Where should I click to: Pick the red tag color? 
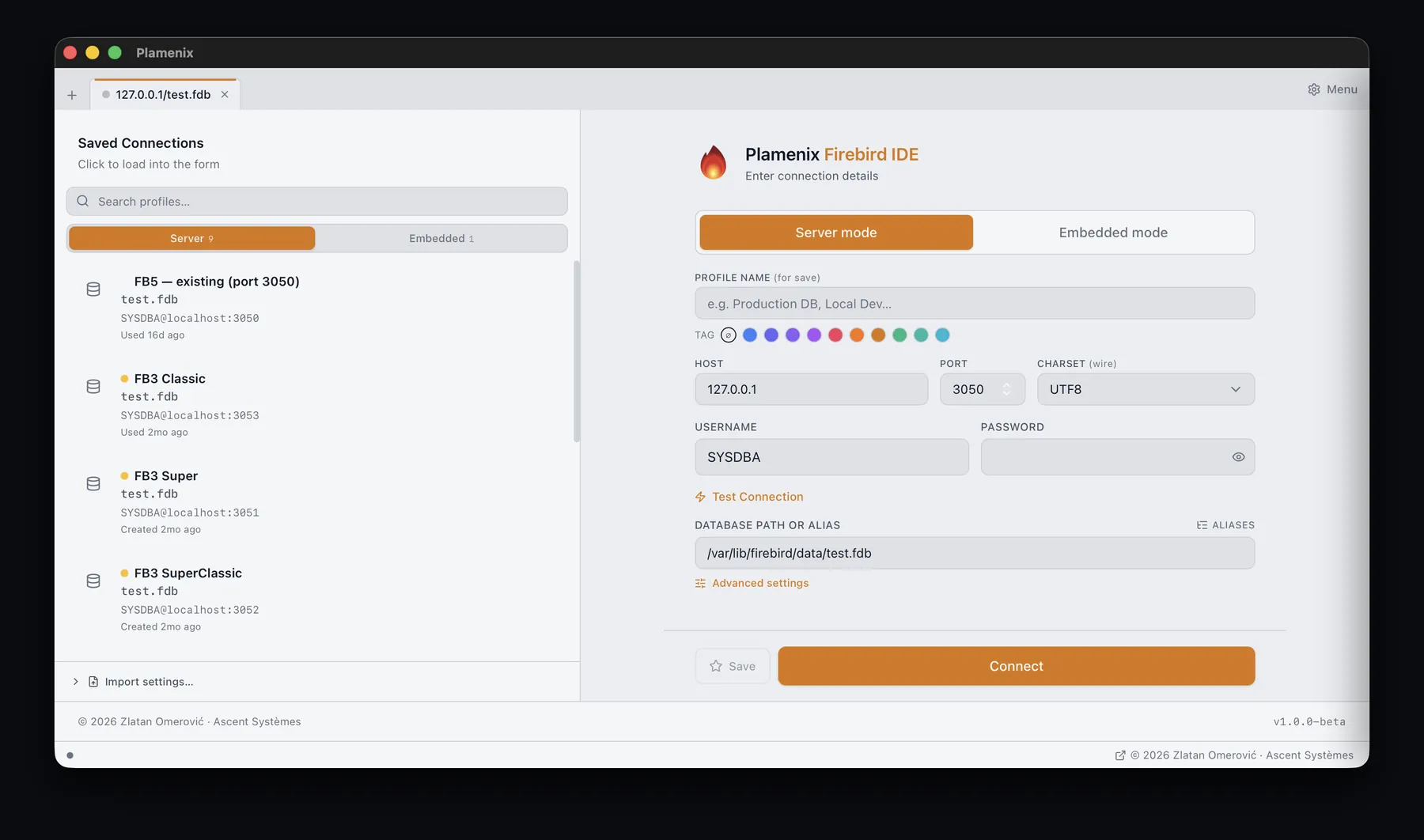(835, 335)
